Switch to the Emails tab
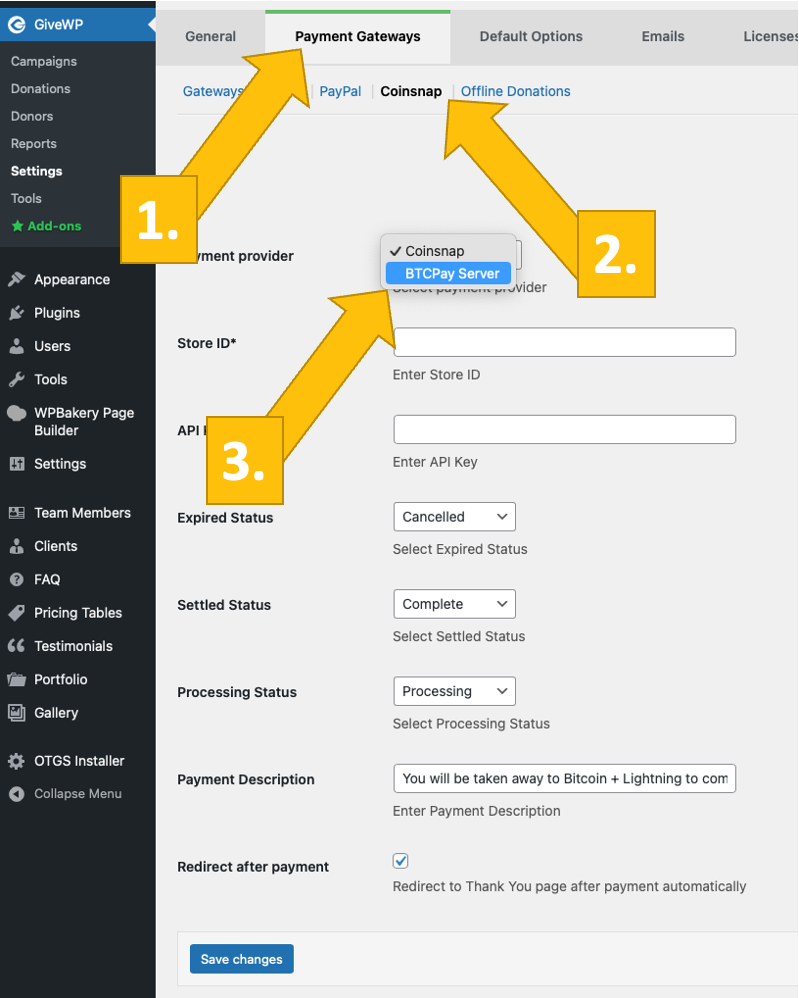 (x=663, y=36)
